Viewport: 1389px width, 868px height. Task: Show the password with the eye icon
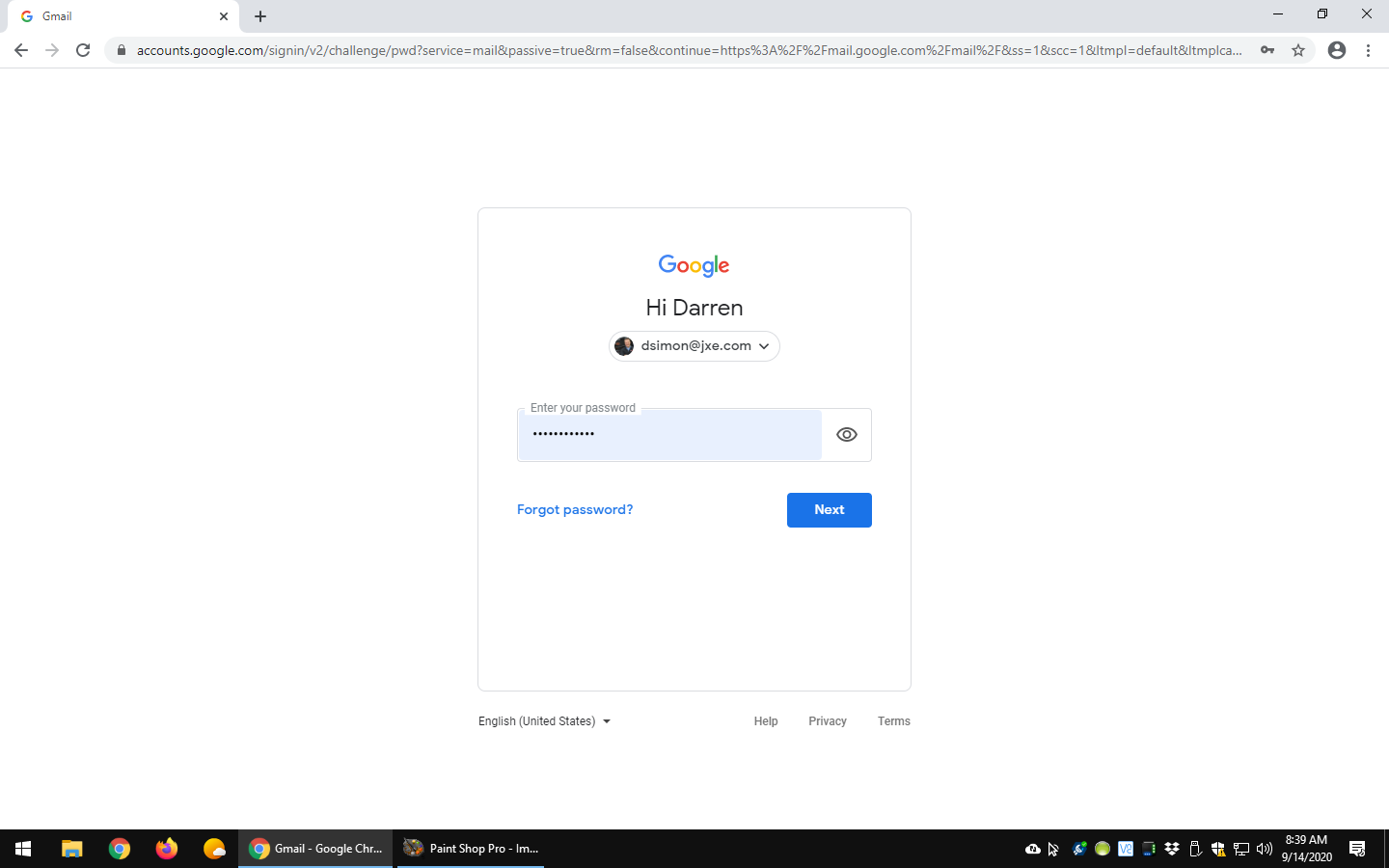847,435
